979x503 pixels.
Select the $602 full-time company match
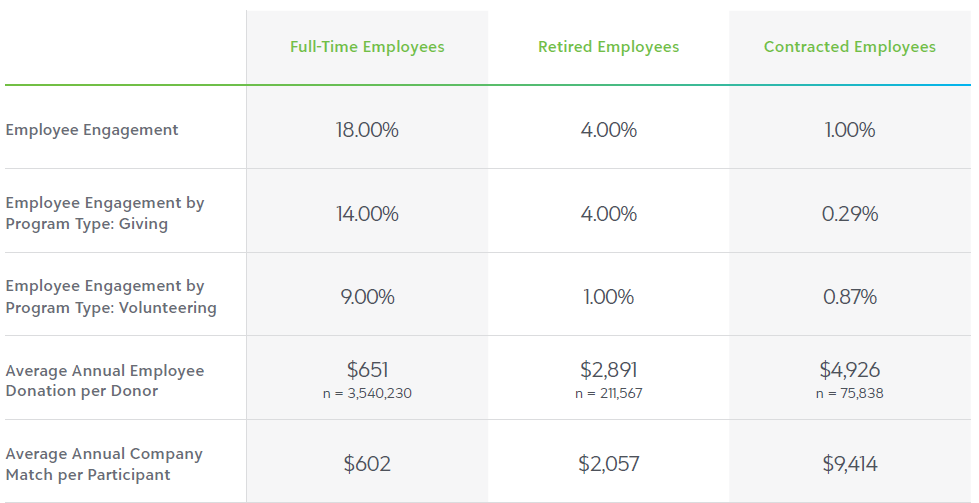[367, 464]
